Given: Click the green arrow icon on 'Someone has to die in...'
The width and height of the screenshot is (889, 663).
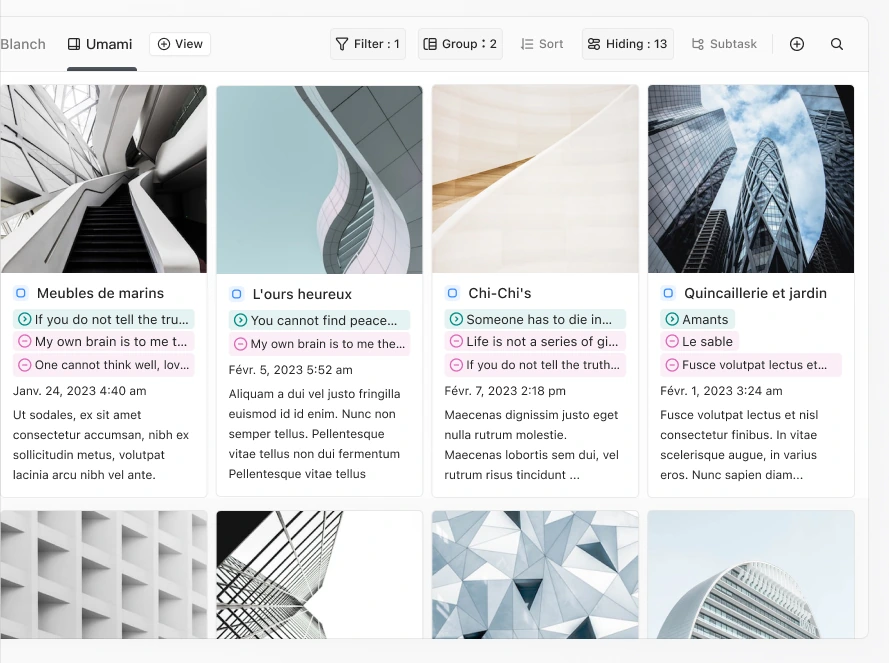Looking at the screenshot, I should coord(456,319).
